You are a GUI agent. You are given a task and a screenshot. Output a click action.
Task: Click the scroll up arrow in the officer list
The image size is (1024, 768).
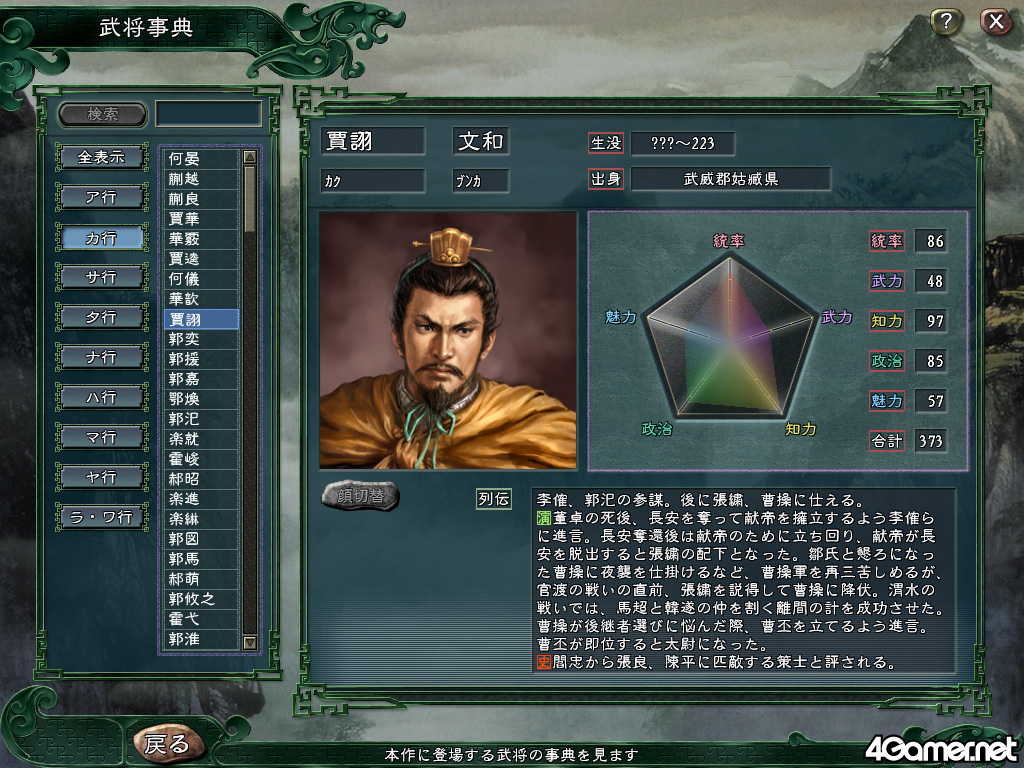point(249,157)
